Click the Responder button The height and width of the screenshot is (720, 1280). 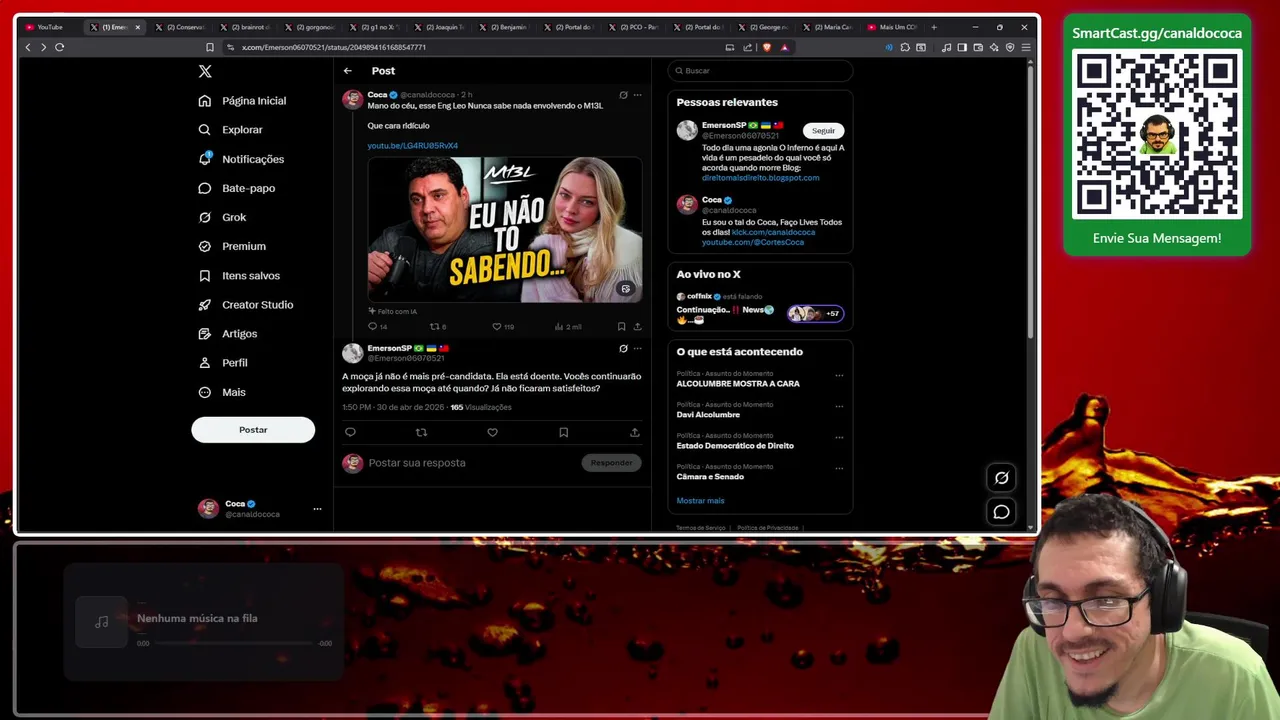(x=611, y=463)
